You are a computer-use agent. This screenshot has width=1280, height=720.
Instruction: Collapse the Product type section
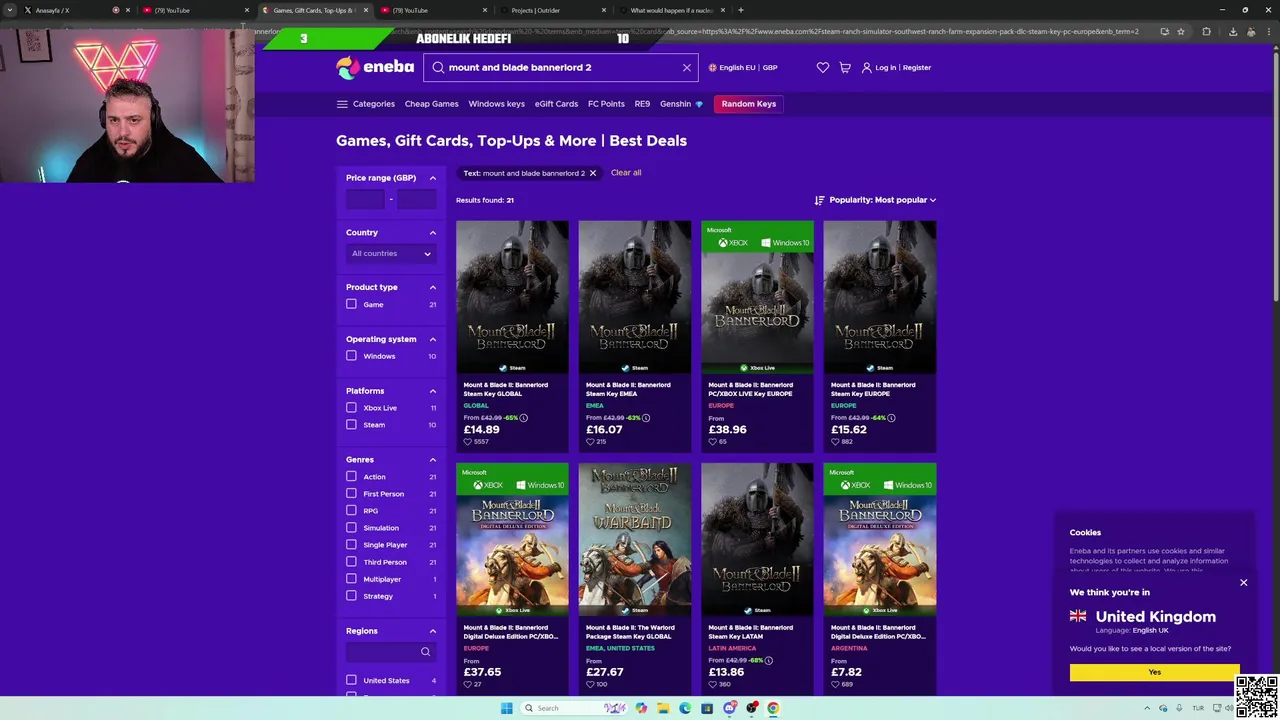click(433, 288)
